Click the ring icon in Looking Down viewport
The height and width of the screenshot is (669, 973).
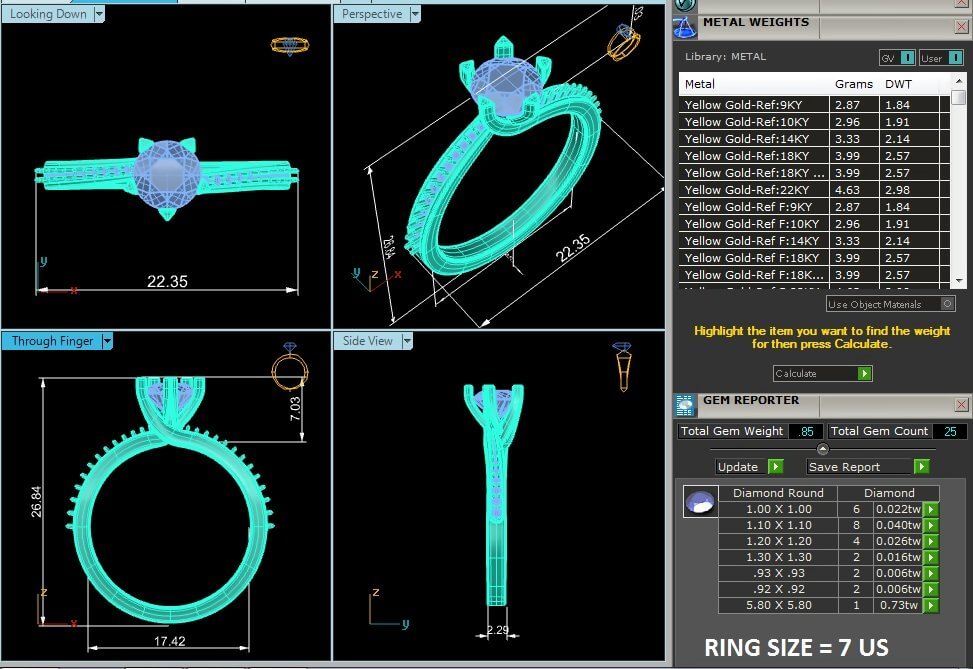click(x=289, y=46)
